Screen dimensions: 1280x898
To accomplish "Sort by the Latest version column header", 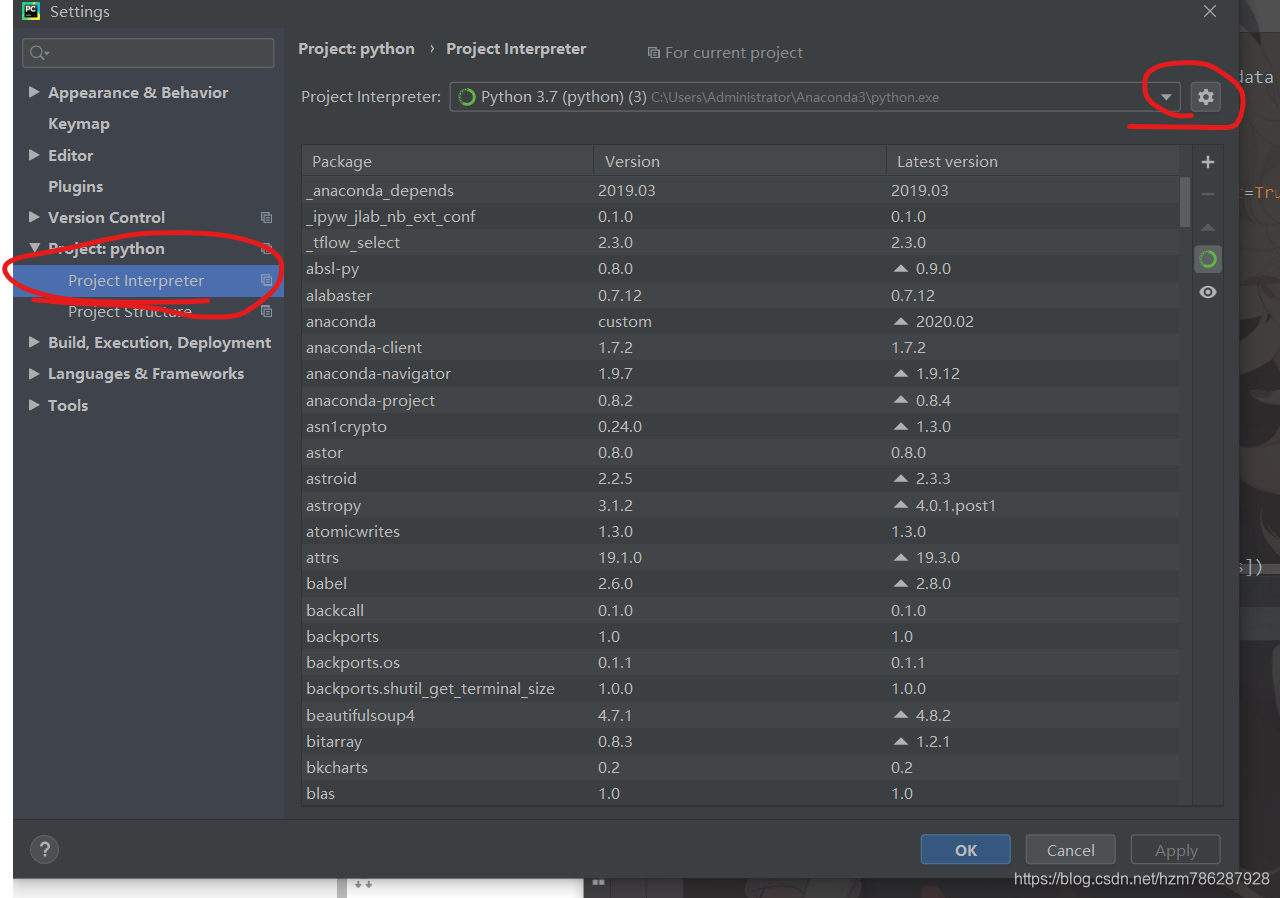I will pyautogui.click(x=1034, y=162).
